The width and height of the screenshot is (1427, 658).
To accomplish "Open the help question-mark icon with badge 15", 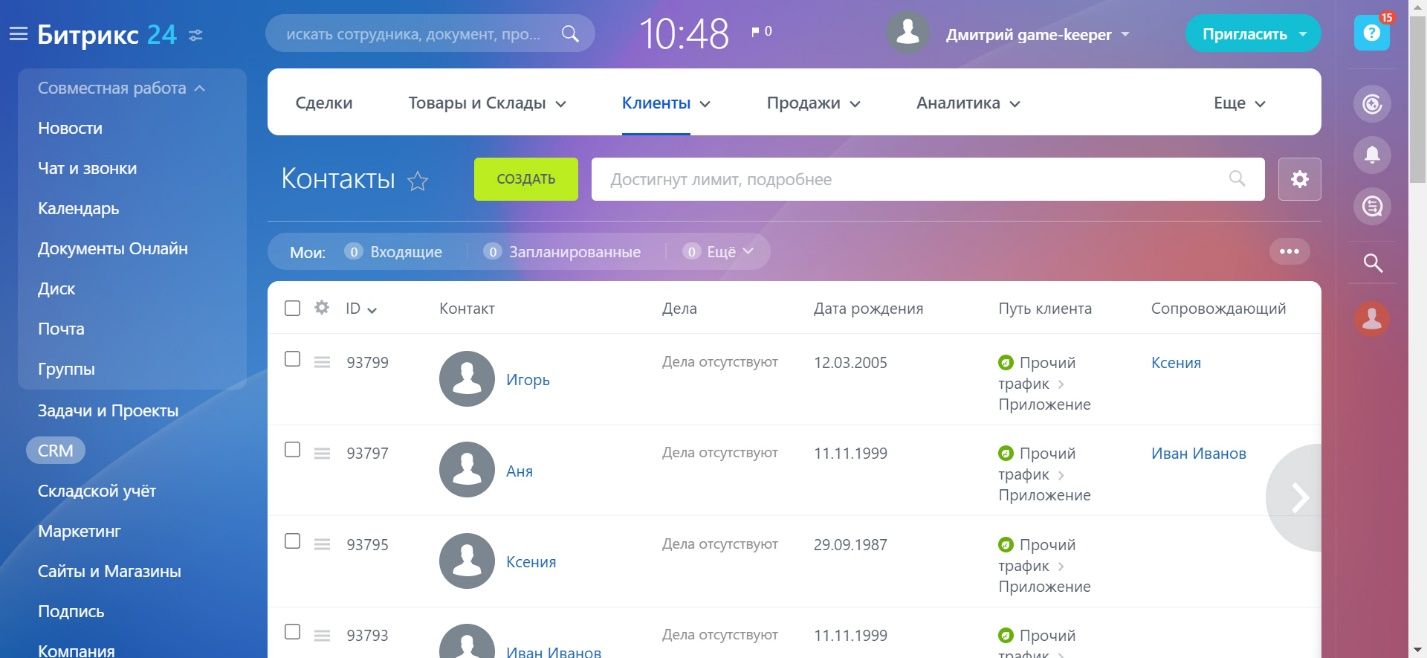I will coord(1372,33).
